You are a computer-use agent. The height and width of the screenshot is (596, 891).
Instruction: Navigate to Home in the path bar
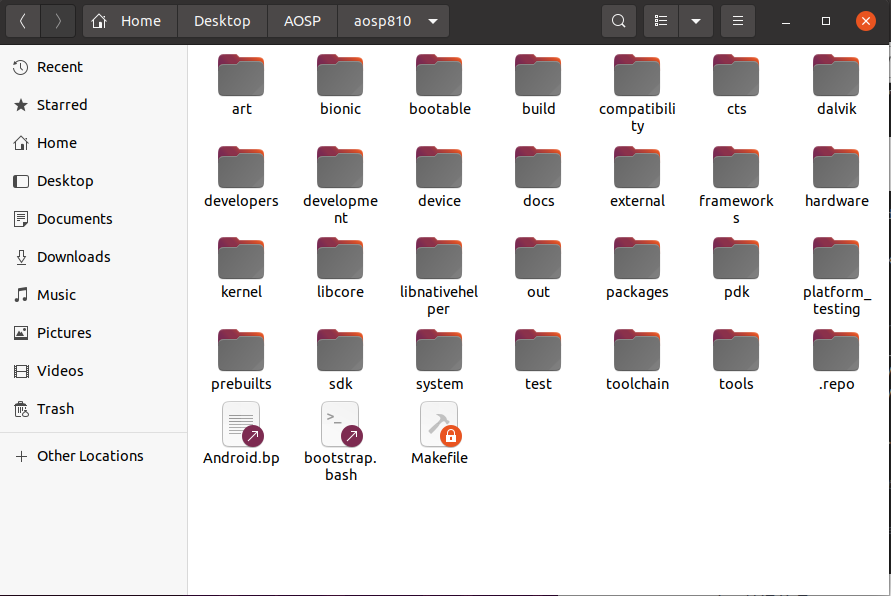point(130,21)
